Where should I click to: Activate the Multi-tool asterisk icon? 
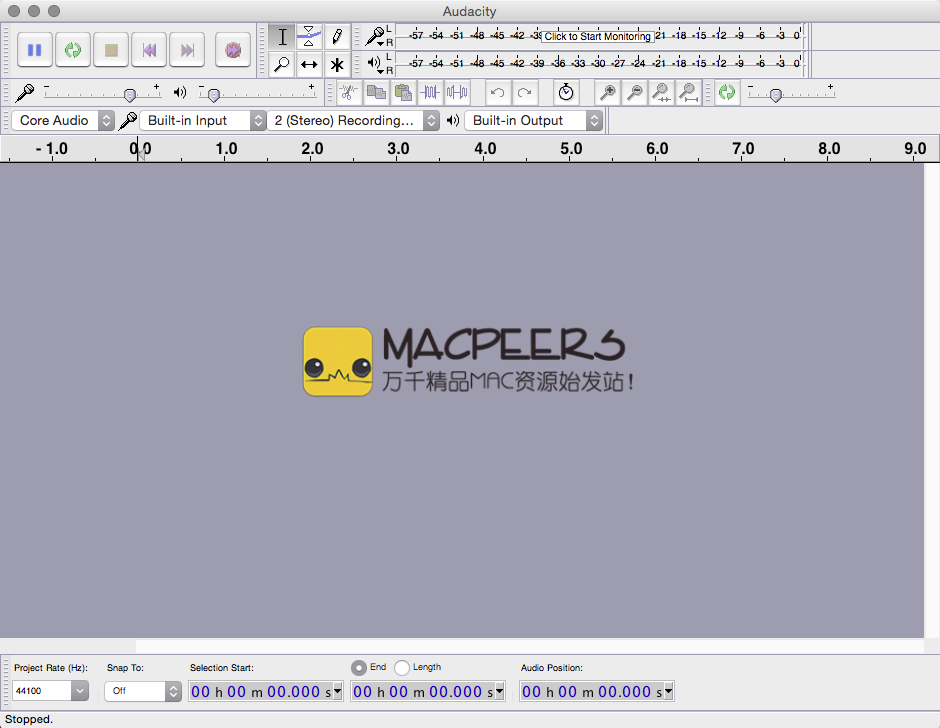point(337,65)
